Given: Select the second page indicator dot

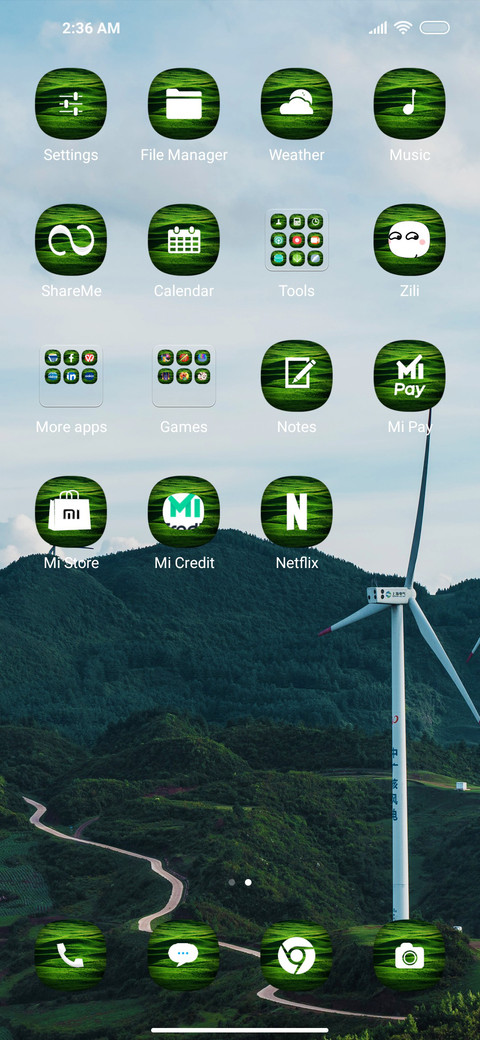Looking at the screenshot, I should click(248, 882).
